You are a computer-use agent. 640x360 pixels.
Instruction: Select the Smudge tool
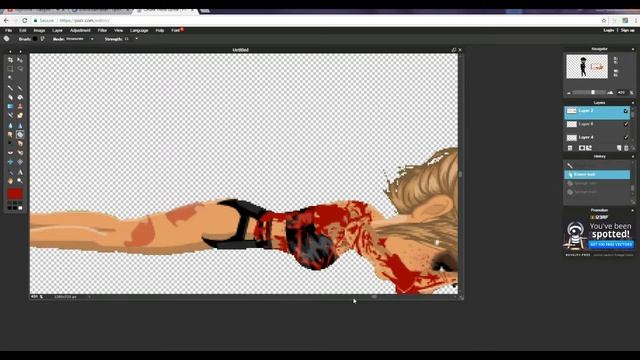[10, 134]
